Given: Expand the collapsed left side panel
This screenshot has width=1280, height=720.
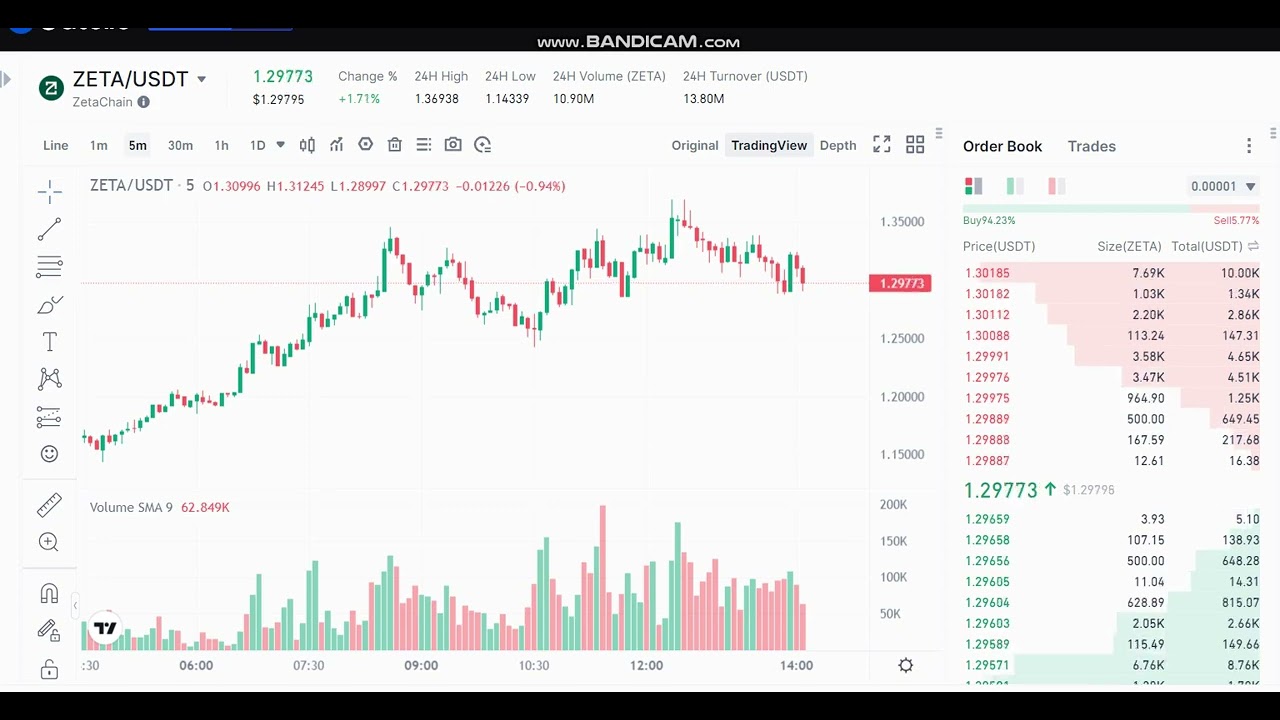Looking at the screenshot, I should (5, 79).
